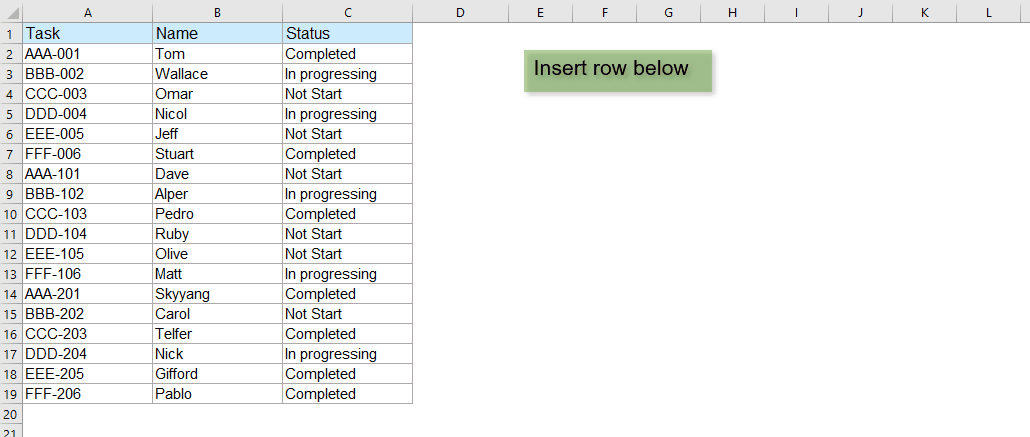Select column B header
This screenshot has height=437, width=1030.
tap(217, 12)
